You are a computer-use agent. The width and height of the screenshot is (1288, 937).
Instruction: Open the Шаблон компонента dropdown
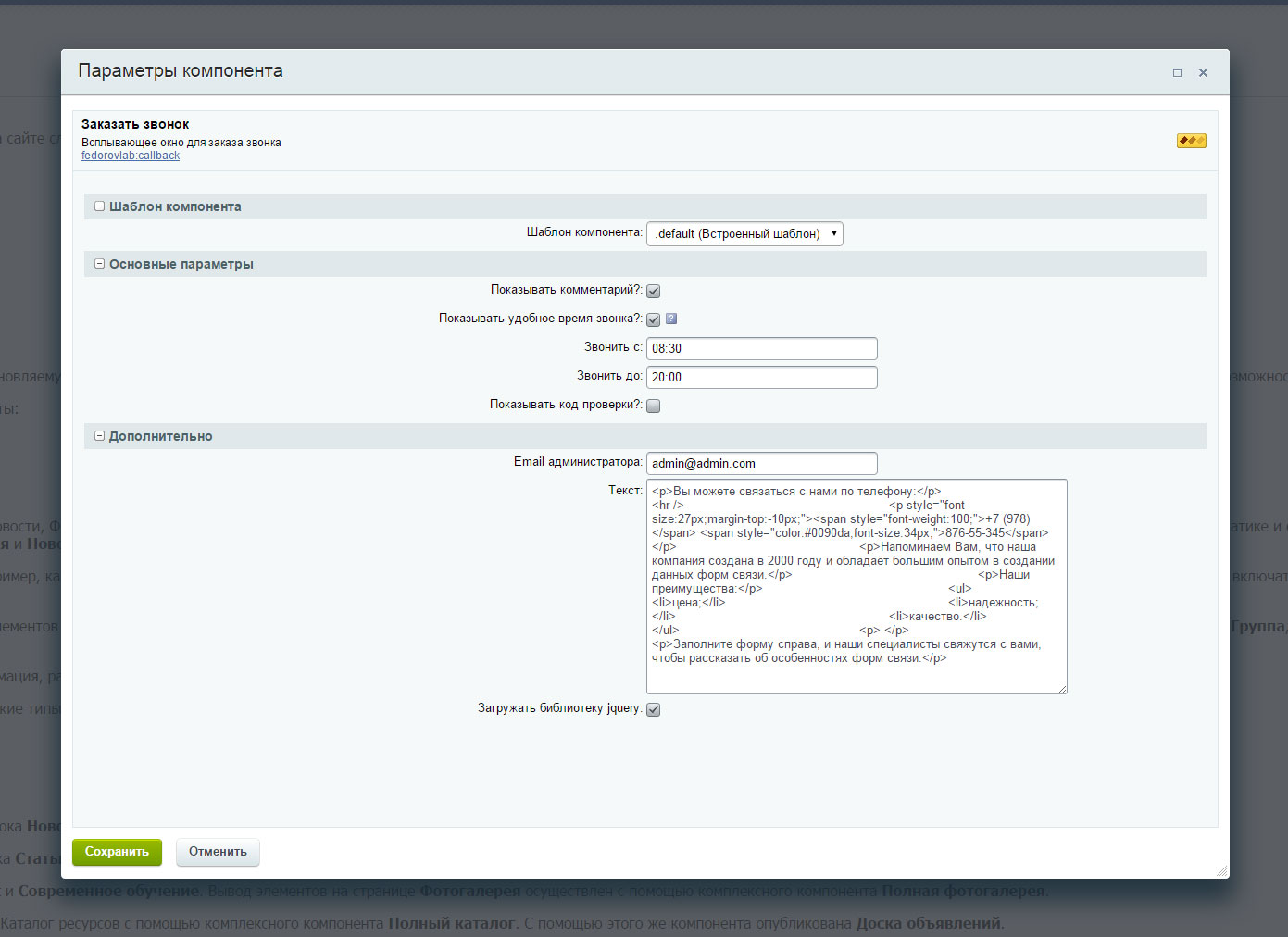pos(744,233)
